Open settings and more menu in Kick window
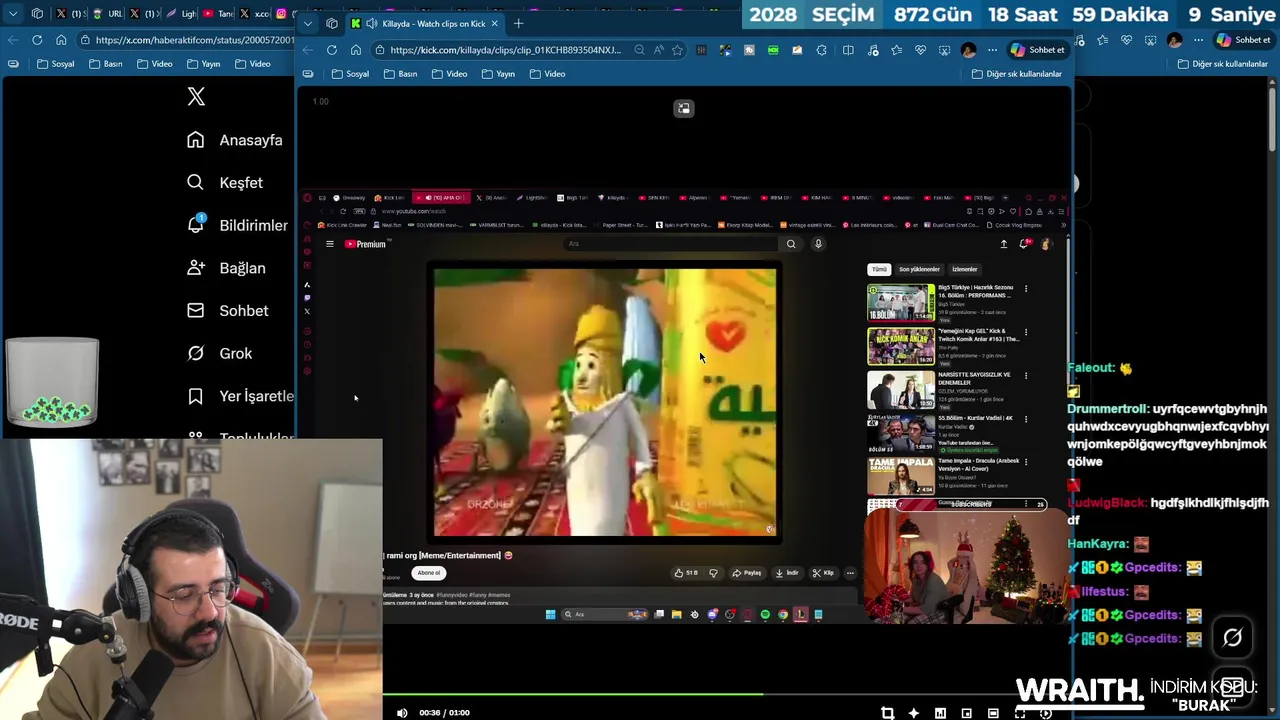The height and width of the screenshot is (720, 1280). pos(992,50)
